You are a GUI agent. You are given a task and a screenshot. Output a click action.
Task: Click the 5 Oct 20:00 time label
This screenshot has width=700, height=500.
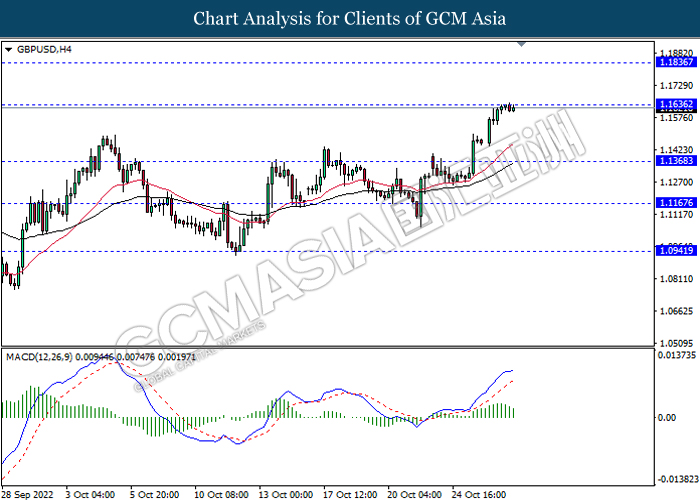point(154,495)
